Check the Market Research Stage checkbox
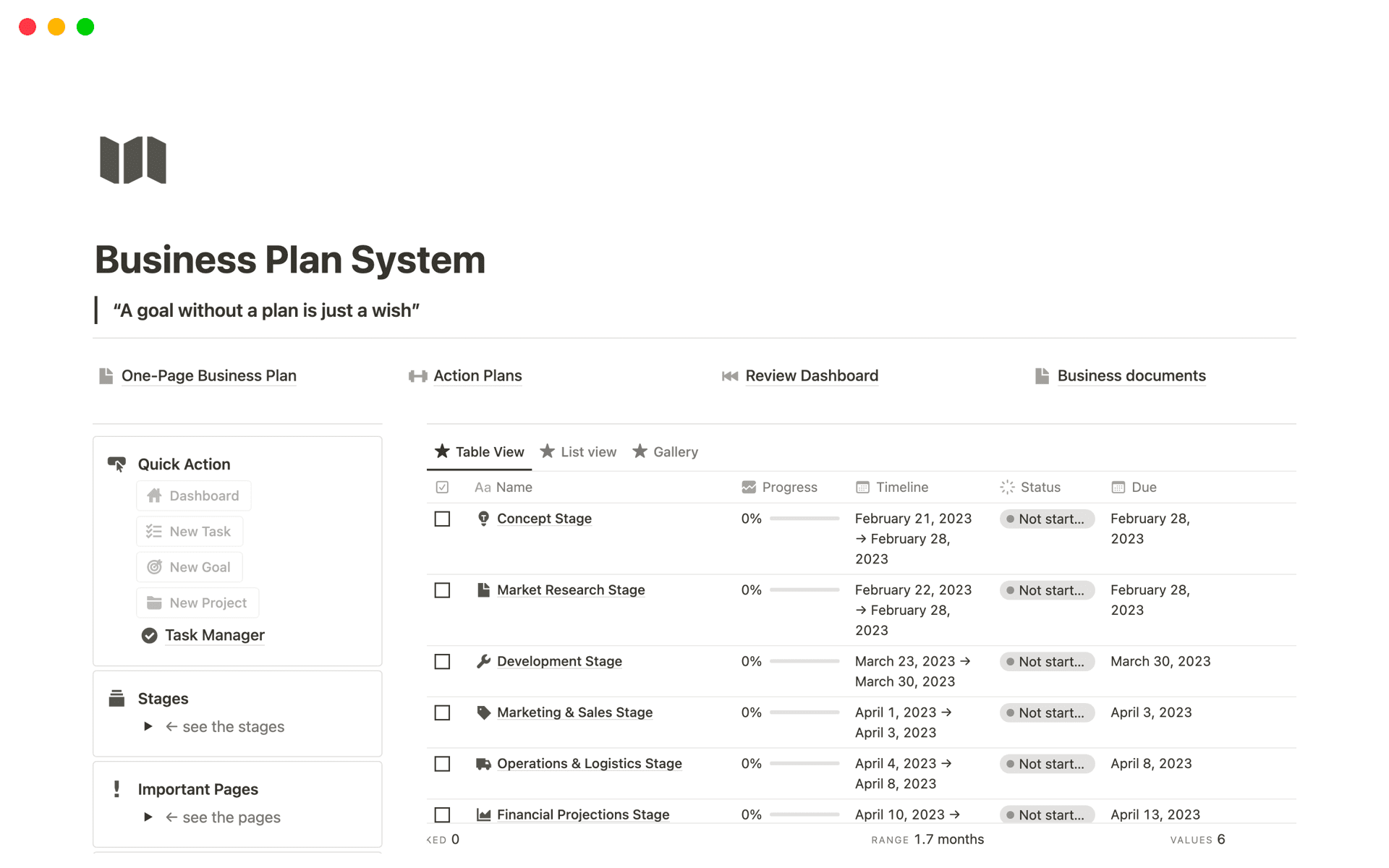The height and width of the screenshot is (868, 1389). coord(442,590)
